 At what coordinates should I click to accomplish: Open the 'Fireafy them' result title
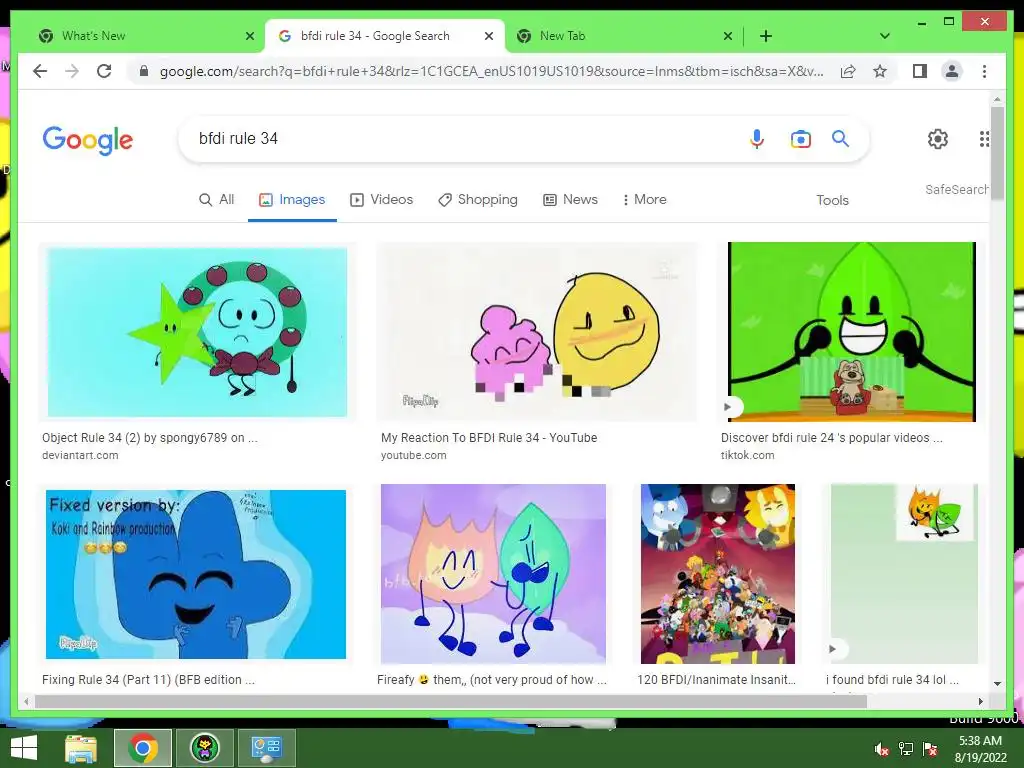[492, 679]
